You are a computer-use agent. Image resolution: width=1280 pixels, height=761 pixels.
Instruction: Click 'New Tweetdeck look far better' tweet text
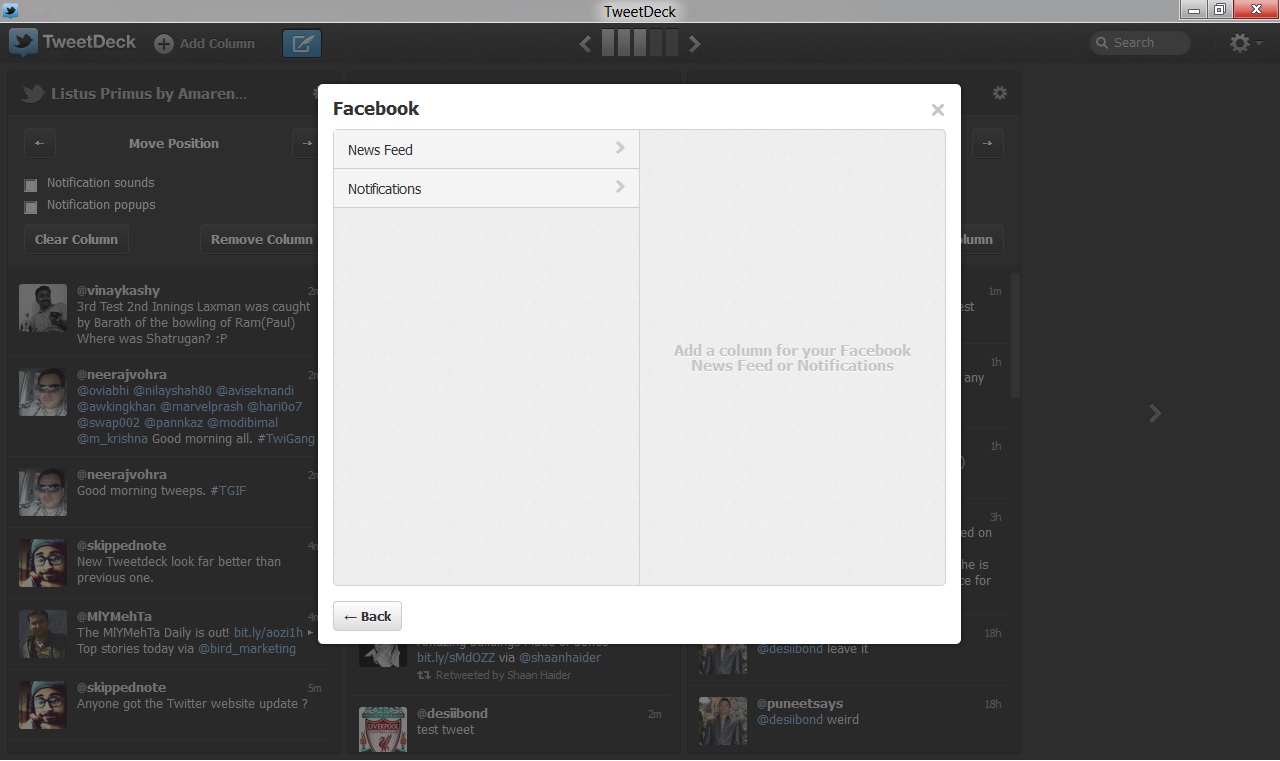pos(179,570)
